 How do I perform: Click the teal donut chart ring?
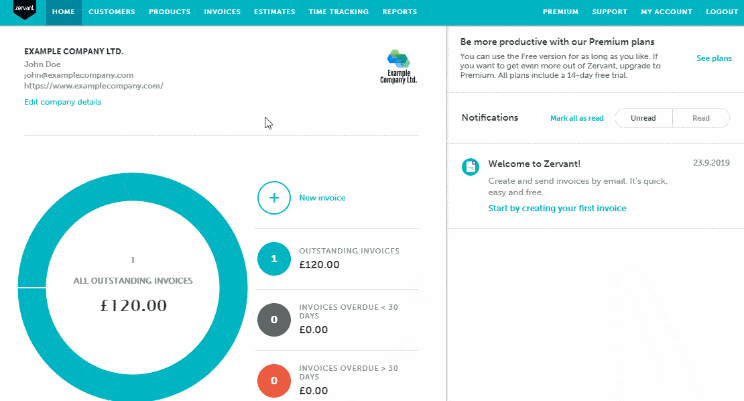coord(132,187)
